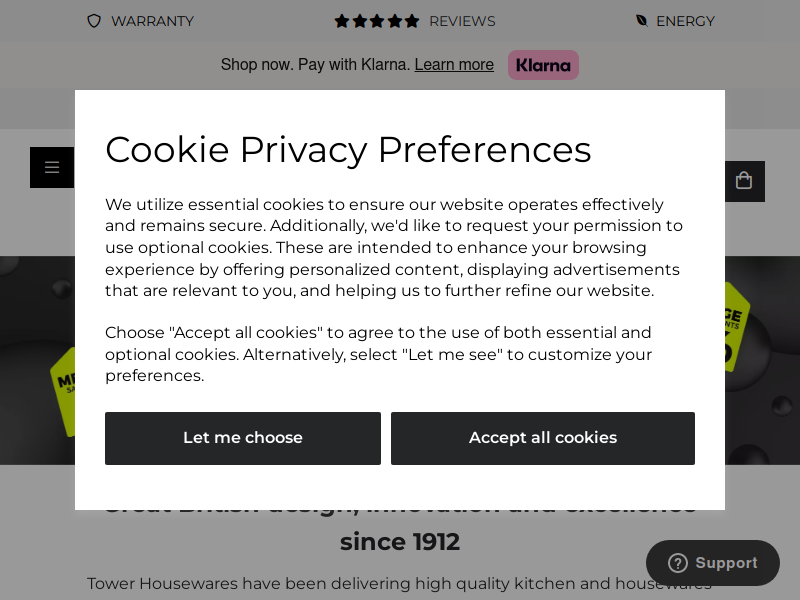800x600 pixels.
Task: Accept all cookies
Action: click(x=543, y=438)
